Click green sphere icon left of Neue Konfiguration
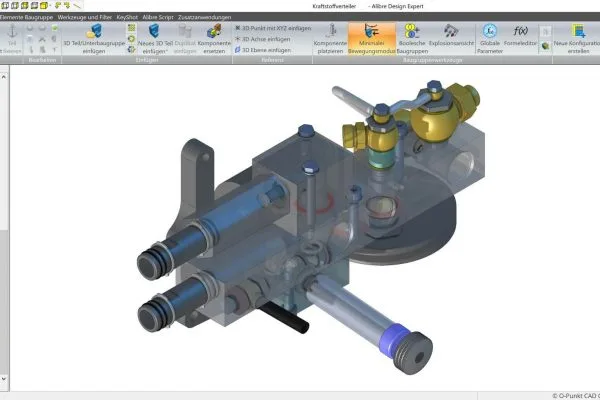Viewport: 600px width, 400px height. [546, 46]
